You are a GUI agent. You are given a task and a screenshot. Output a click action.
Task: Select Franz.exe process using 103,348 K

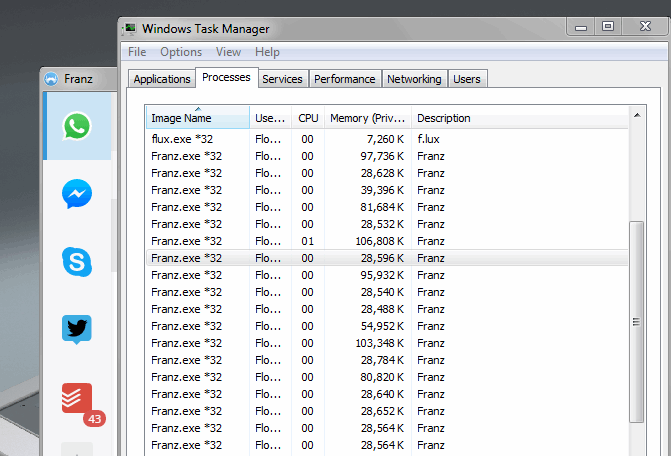(387, 343)
